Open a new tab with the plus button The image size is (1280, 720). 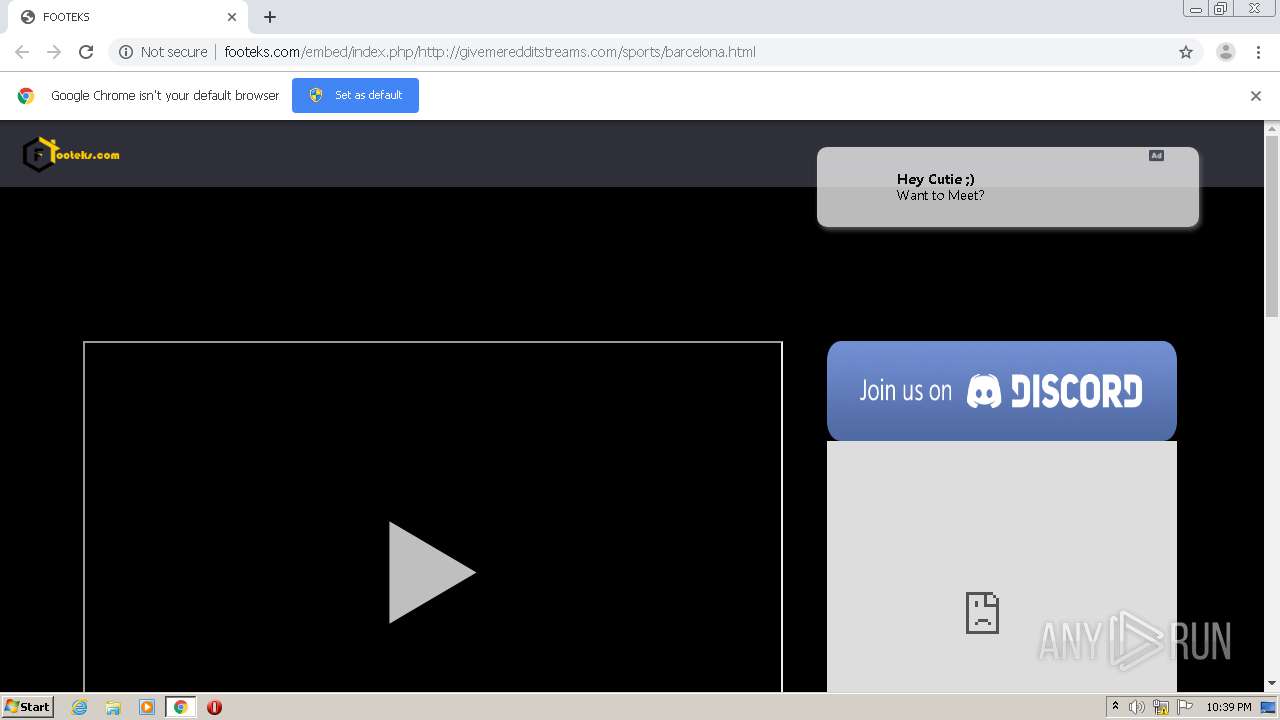270,17
